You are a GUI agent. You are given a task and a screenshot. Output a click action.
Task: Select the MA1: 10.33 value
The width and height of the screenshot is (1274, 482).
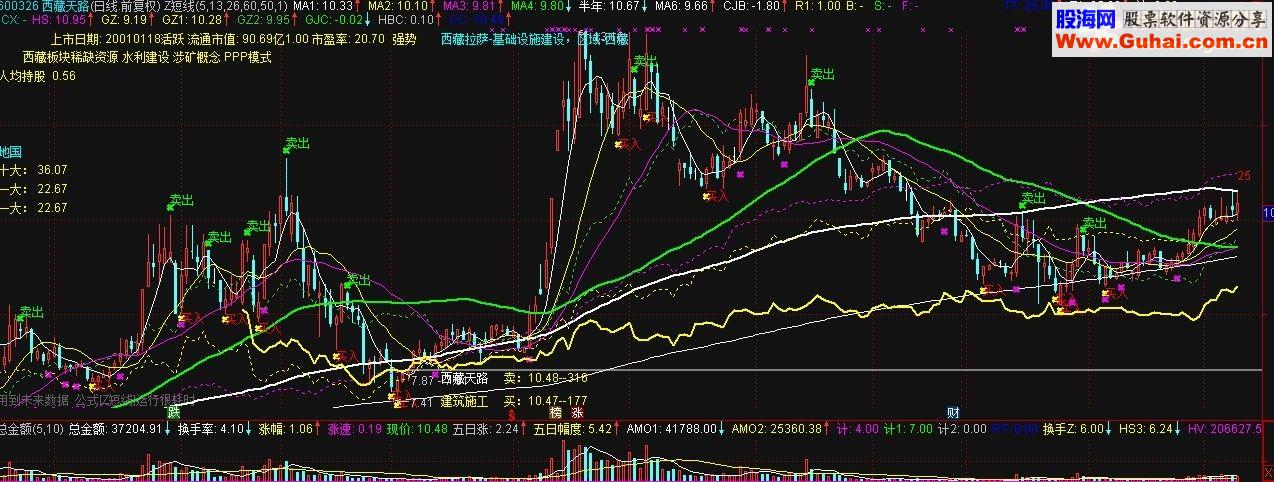click(x=323, y=6)
